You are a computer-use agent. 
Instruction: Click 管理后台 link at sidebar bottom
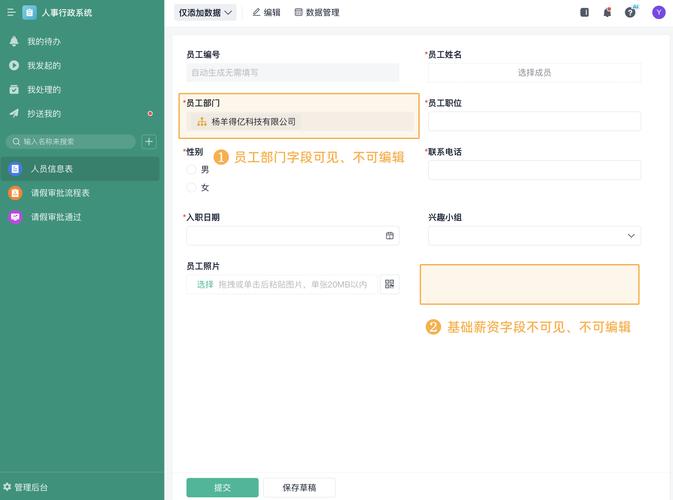coord(26,487)
